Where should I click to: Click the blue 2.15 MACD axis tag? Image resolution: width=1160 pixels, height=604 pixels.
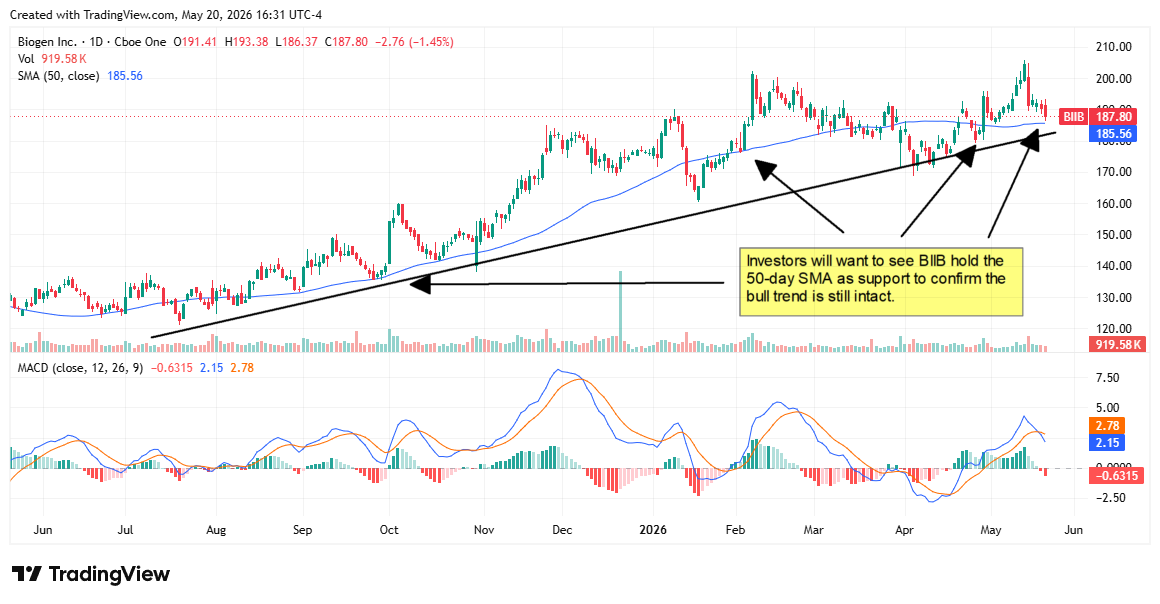click(1107, 443)
